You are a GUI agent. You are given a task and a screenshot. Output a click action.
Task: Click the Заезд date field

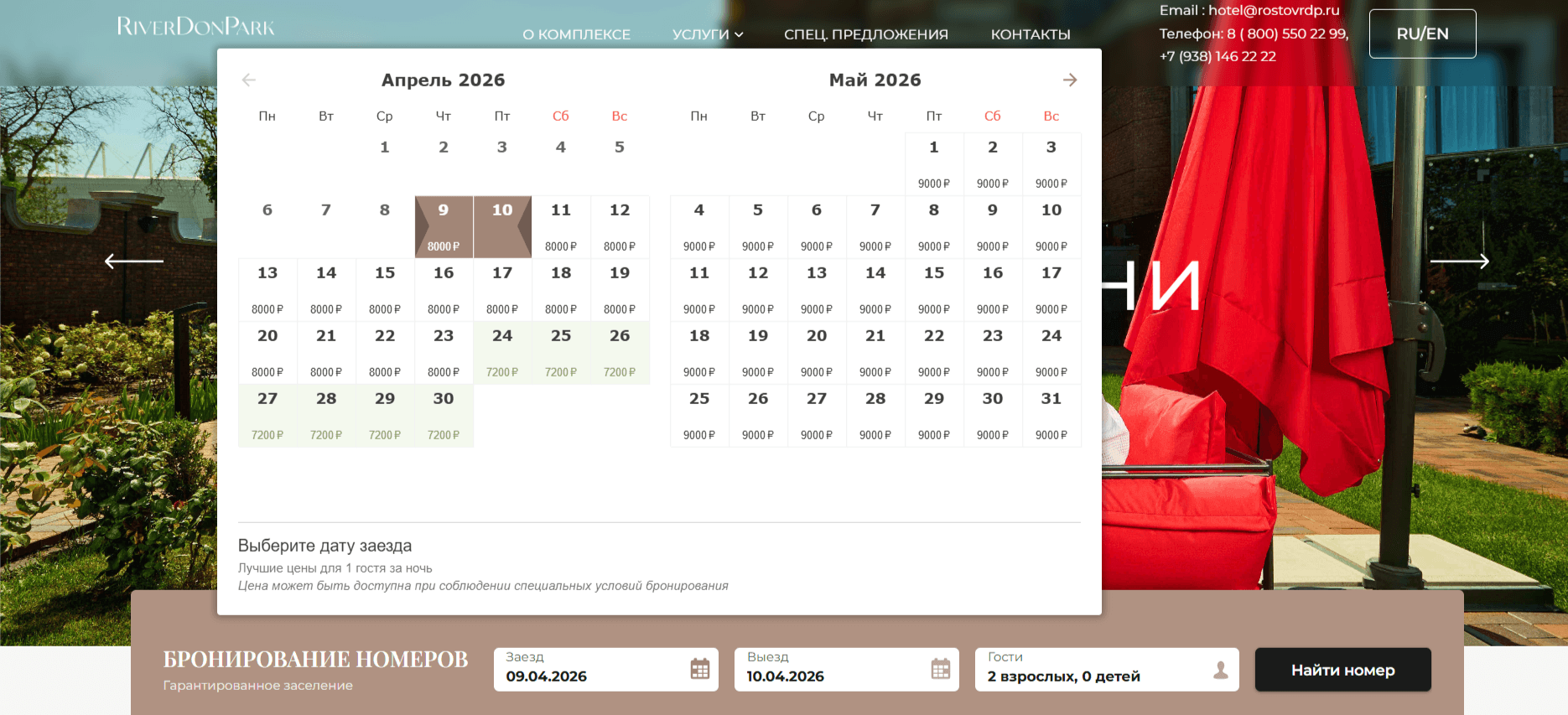[606, 670]
